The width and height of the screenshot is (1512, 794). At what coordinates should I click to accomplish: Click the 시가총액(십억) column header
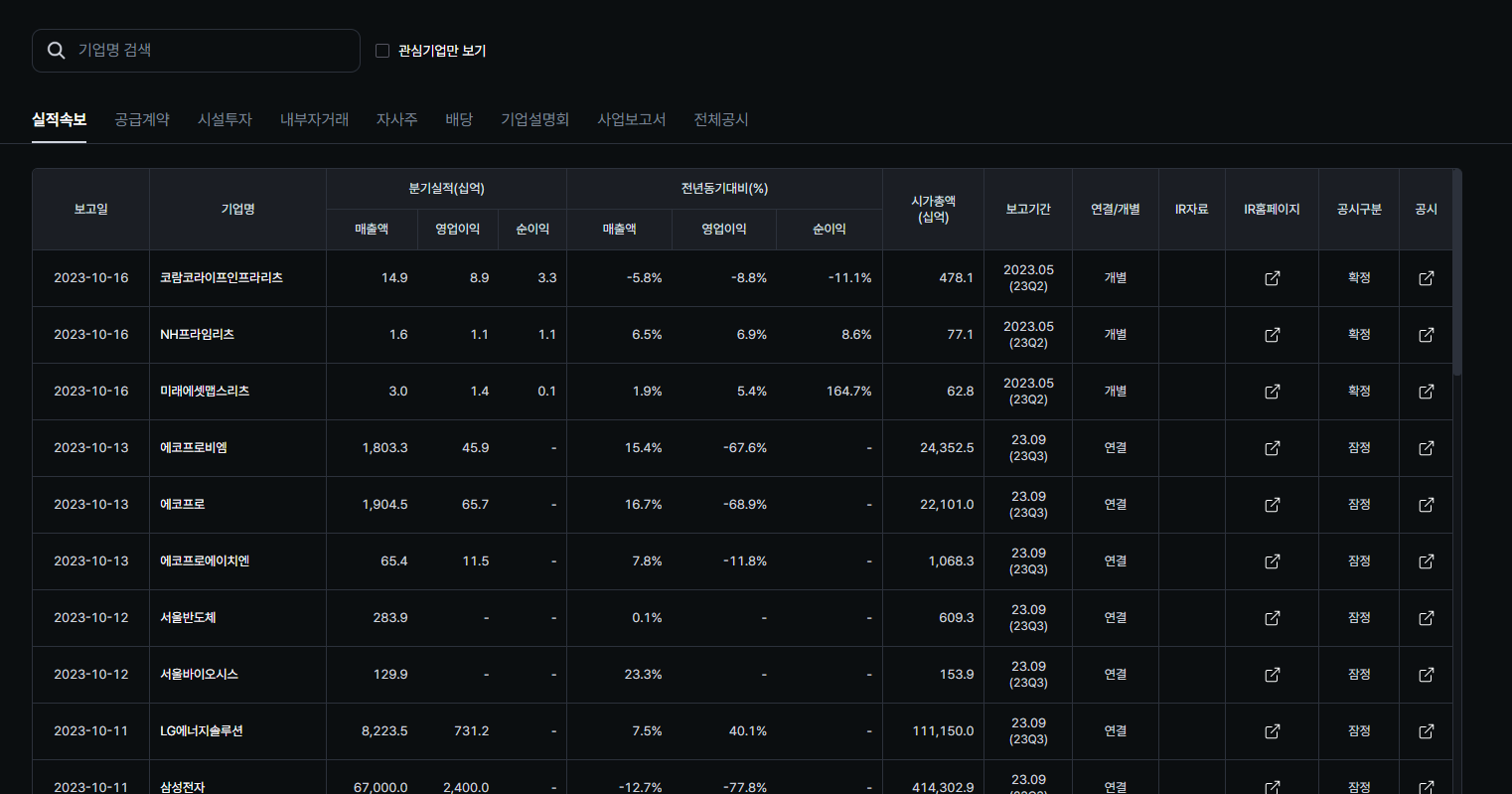(x=933, y=210)
